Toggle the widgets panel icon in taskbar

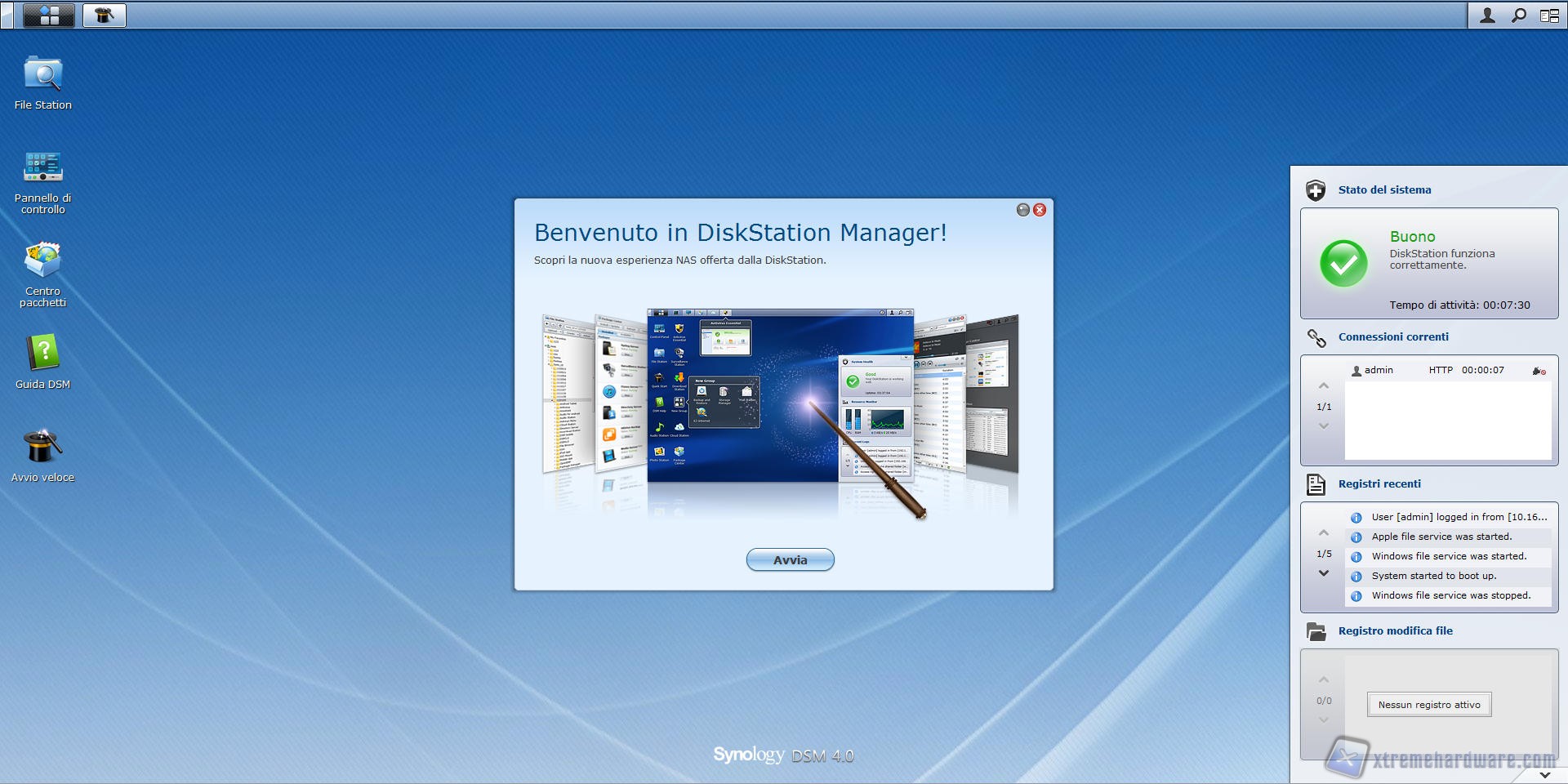point(1549,16)
